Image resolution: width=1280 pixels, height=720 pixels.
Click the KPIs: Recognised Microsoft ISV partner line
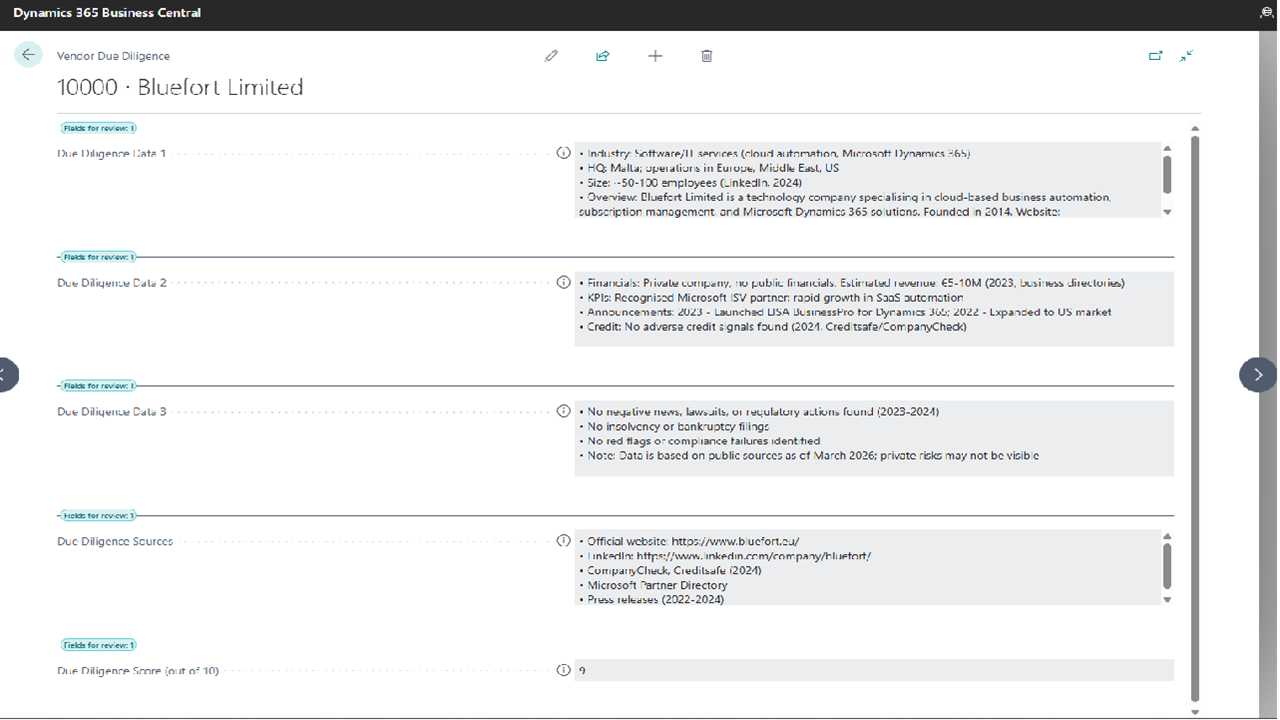[771, 297]
